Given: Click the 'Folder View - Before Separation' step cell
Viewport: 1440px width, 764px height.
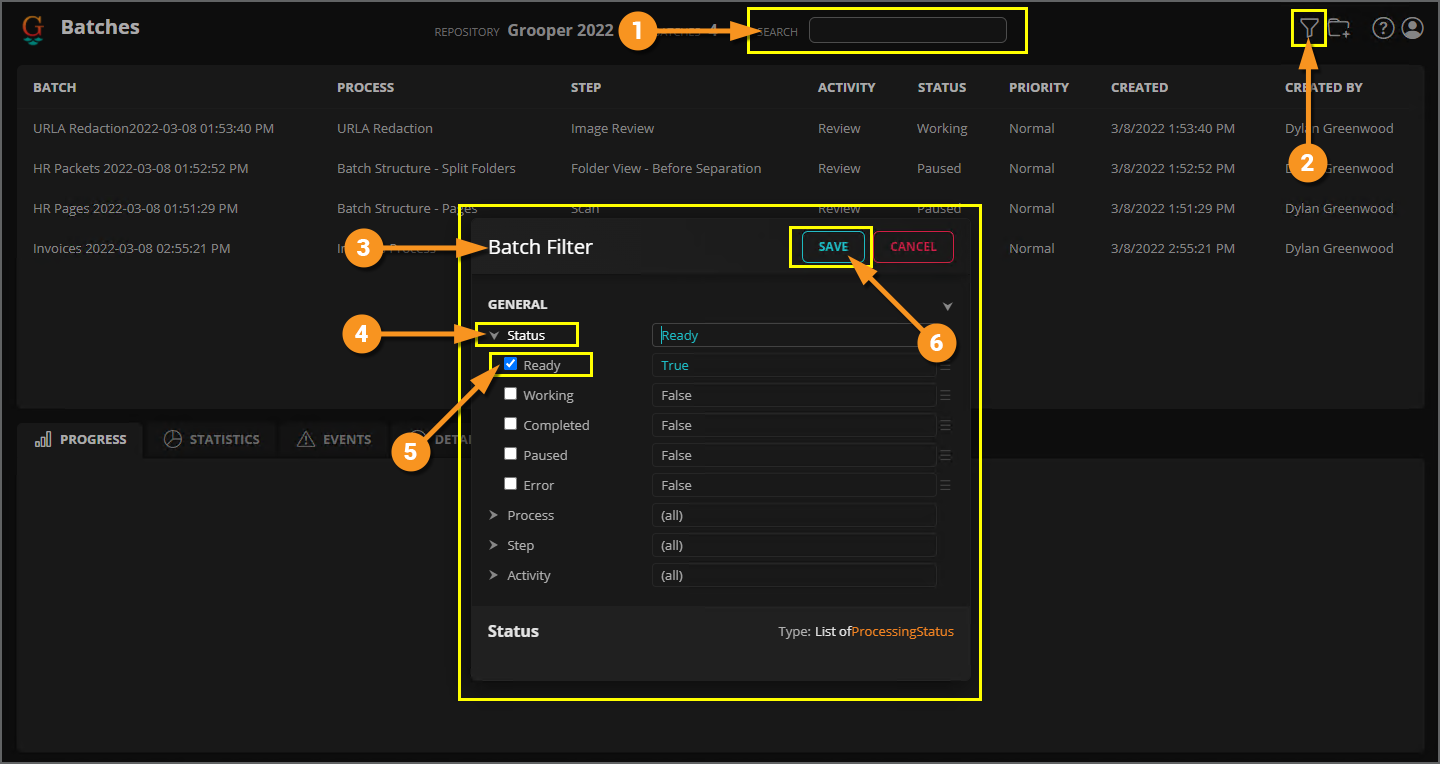Looking at the screenshot, I should point(666,168).
